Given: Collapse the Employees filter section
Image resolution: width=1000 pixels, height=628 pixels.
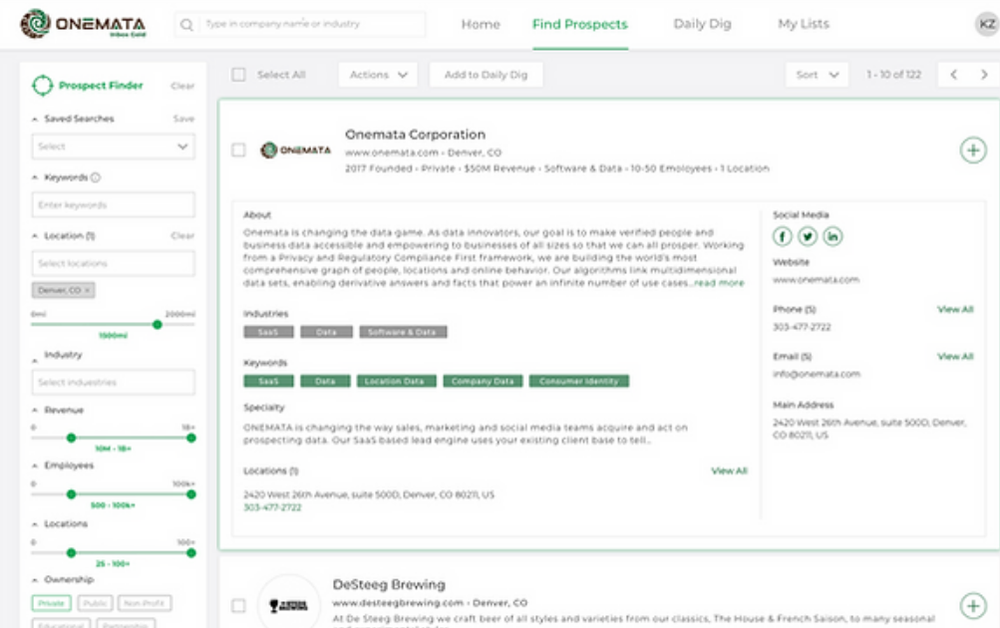Looking at the screenshot, I should [x=35, y=466].
